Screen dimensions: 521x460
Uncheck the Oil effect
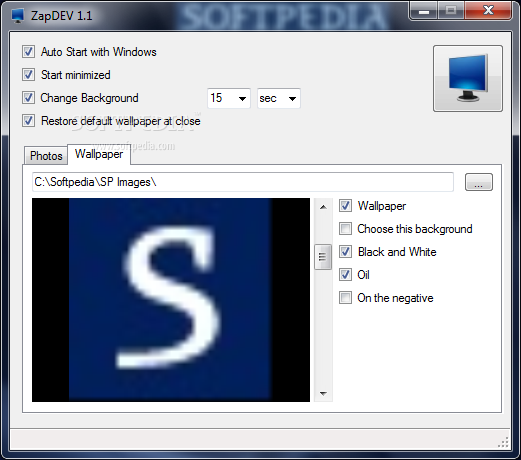[345, 275]
